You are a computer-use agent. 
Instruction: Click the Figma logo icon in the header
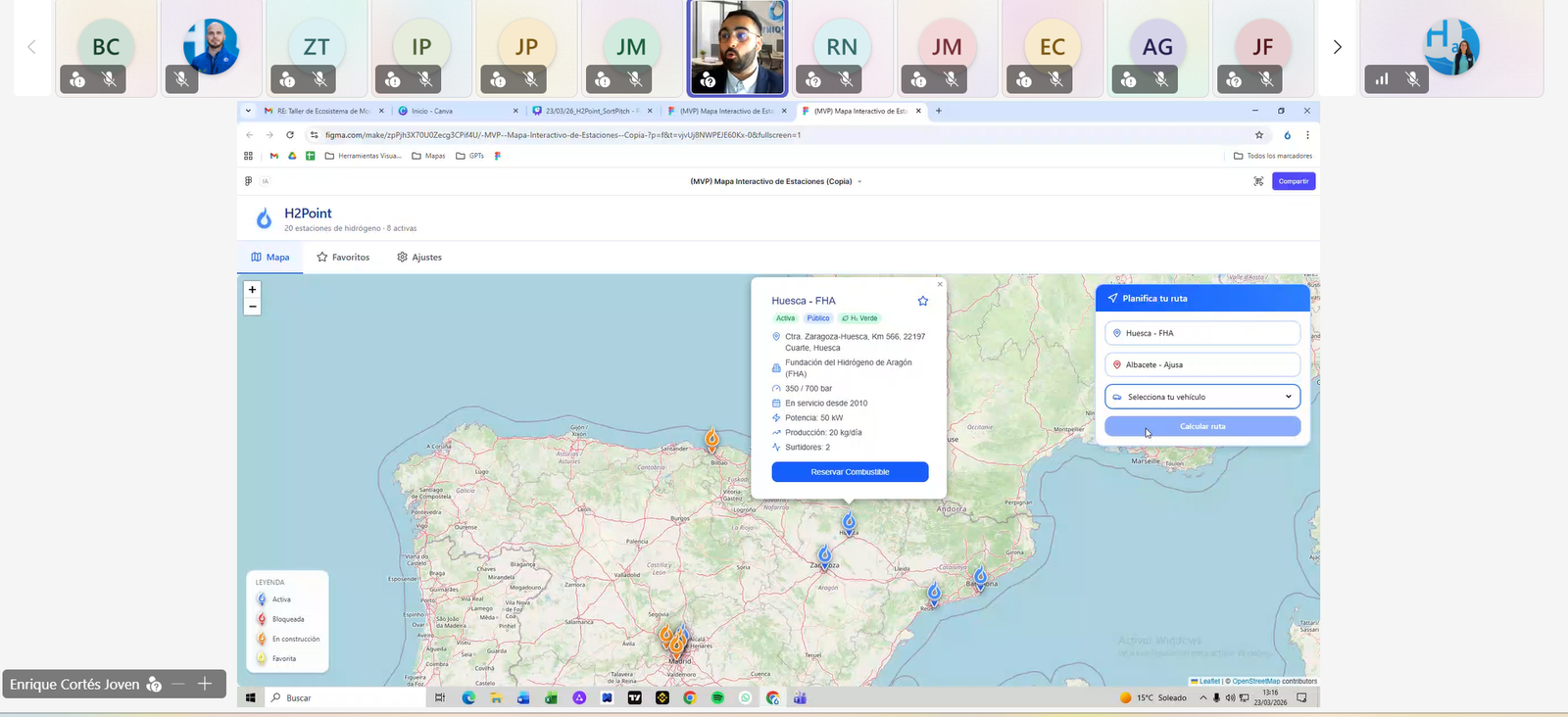click(x=248, y=181)
